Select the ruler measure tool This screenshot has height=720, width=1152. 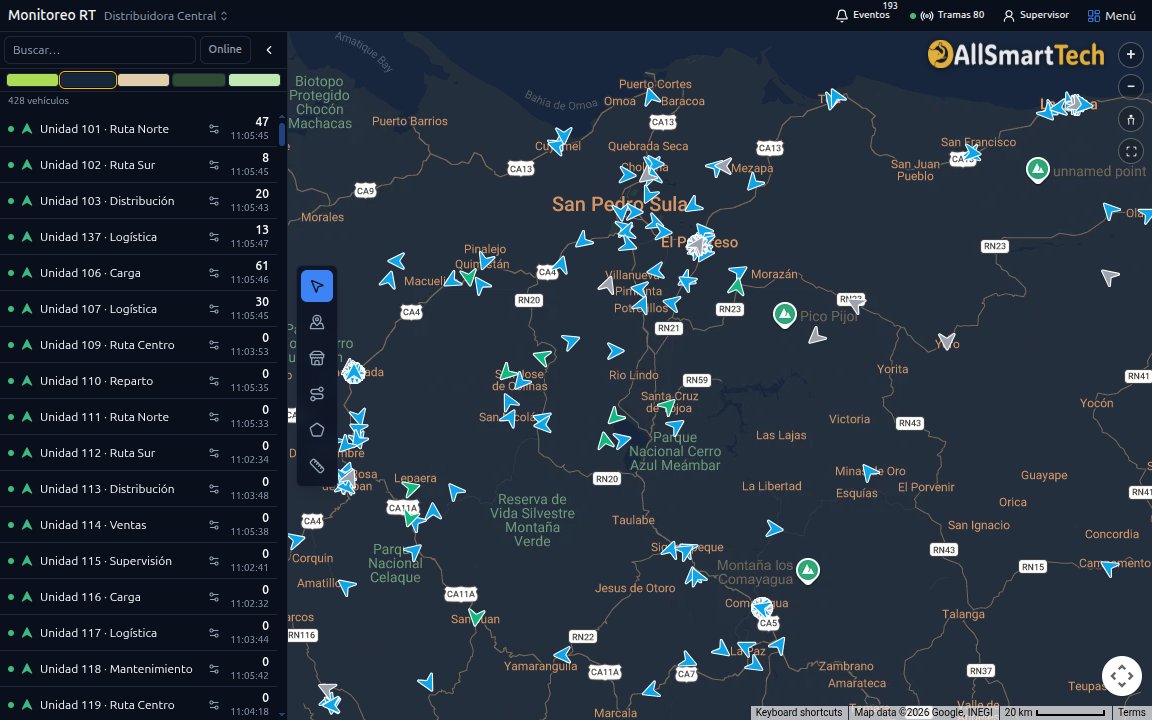tap(317, 466)
